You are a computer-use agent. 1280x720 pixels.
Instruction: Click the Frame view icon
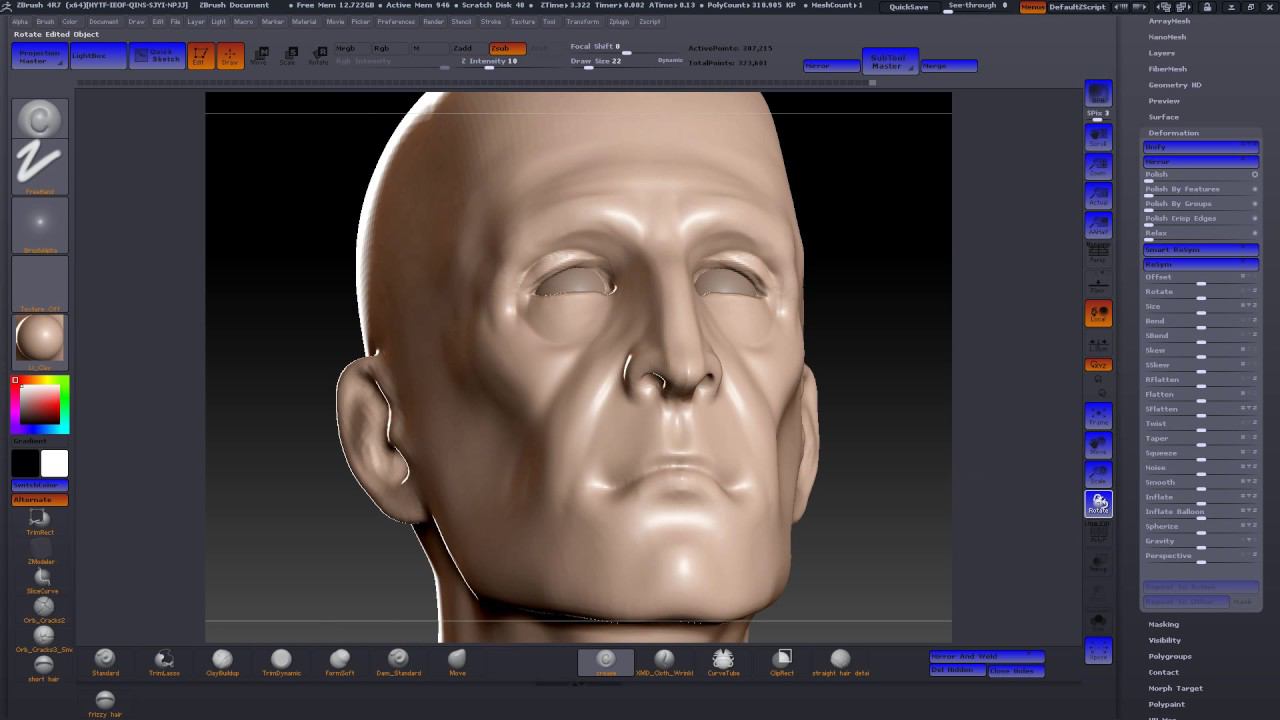click(x=1098, y=416)
